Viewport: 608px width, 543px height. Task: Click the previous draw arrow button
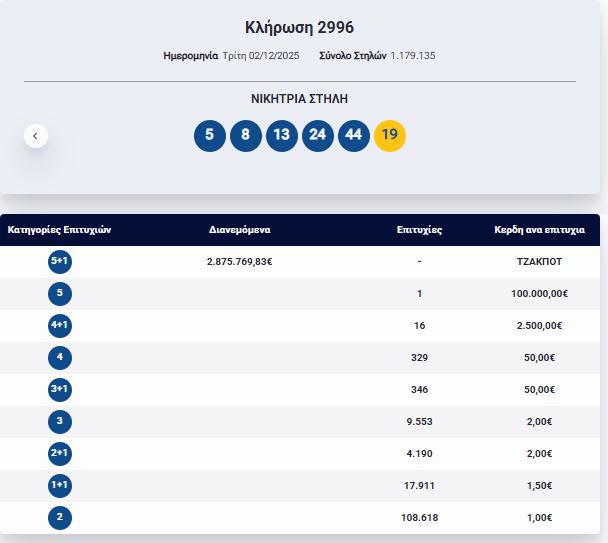tap(36, 135)
